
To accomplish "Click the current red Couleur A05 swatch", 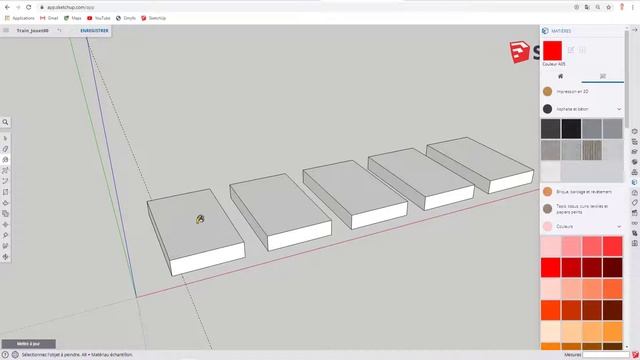I will tap(552, 51).
